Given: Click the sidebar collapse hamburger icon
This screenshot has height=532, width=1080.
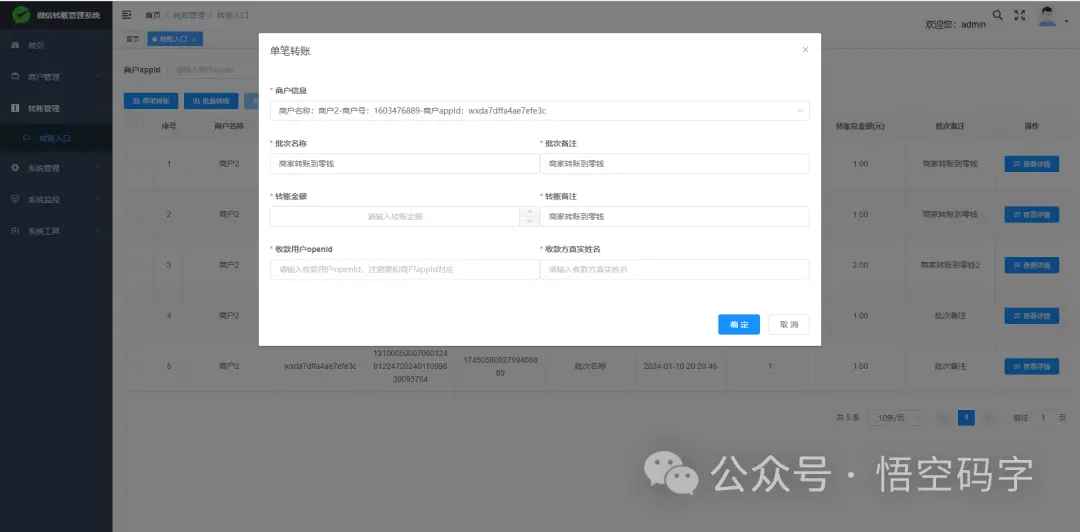Looking at the screenshot, I should tap(127, 14).
